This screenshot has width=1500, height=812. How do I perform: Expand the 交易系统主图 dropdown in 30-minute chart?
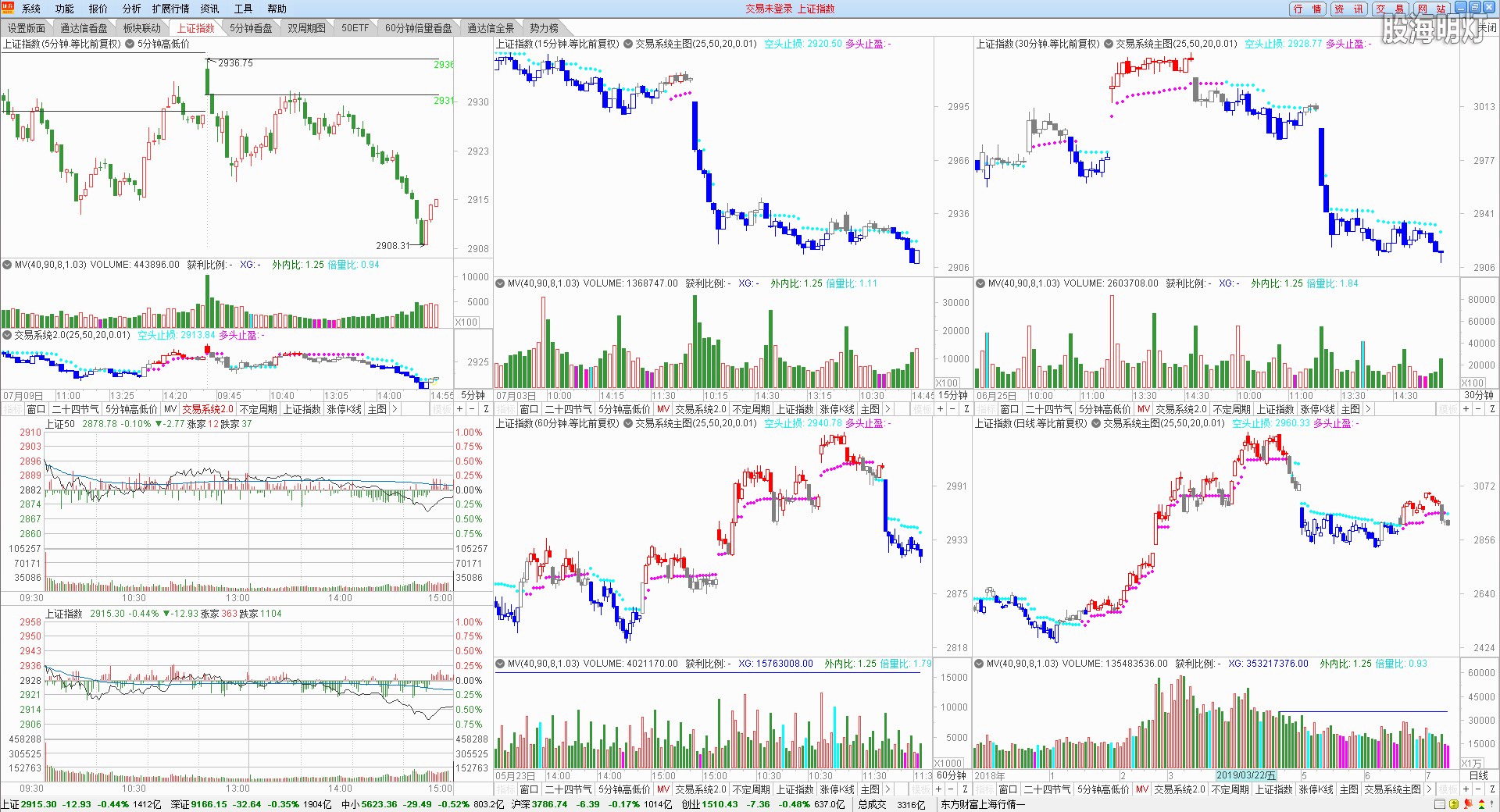1108,44
